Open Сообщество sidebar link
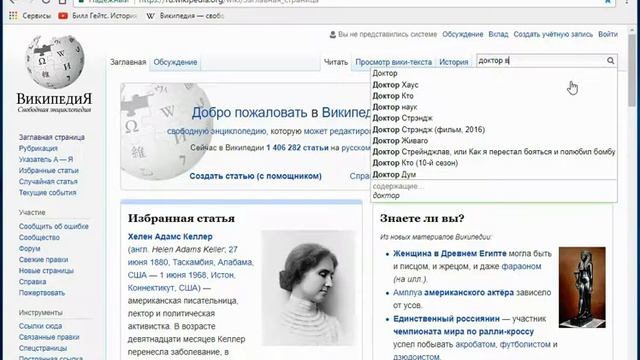 [39, 237]
